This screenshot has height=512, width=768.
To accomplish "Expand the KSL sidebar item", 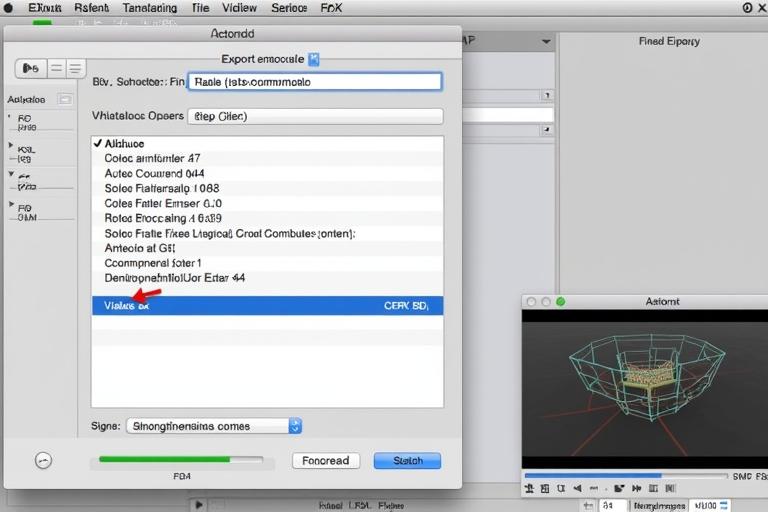I will pyautogui.click(x=11, y=145).
